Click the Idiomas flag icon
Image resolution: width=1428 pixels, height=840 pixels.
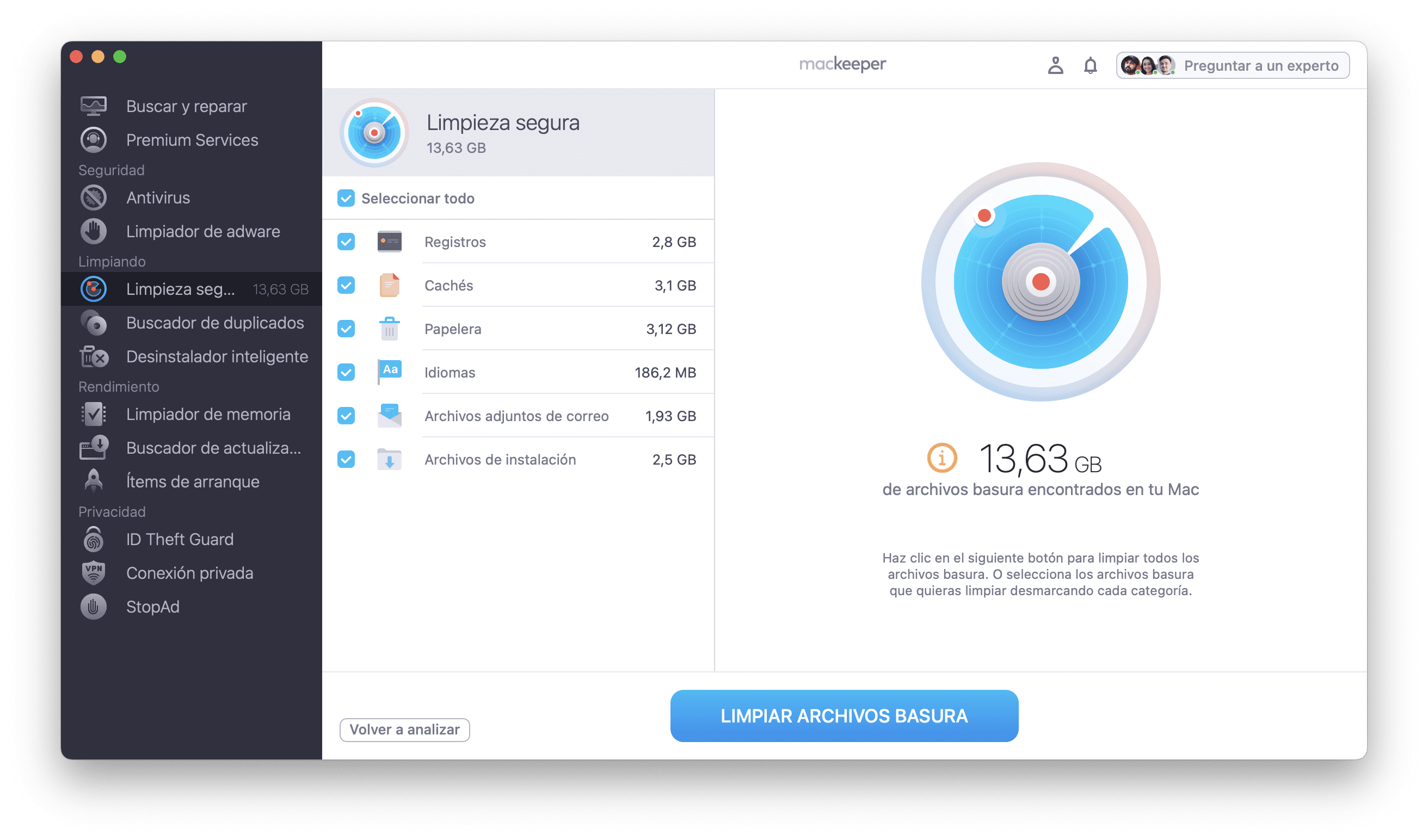click(x=389, y=372)
